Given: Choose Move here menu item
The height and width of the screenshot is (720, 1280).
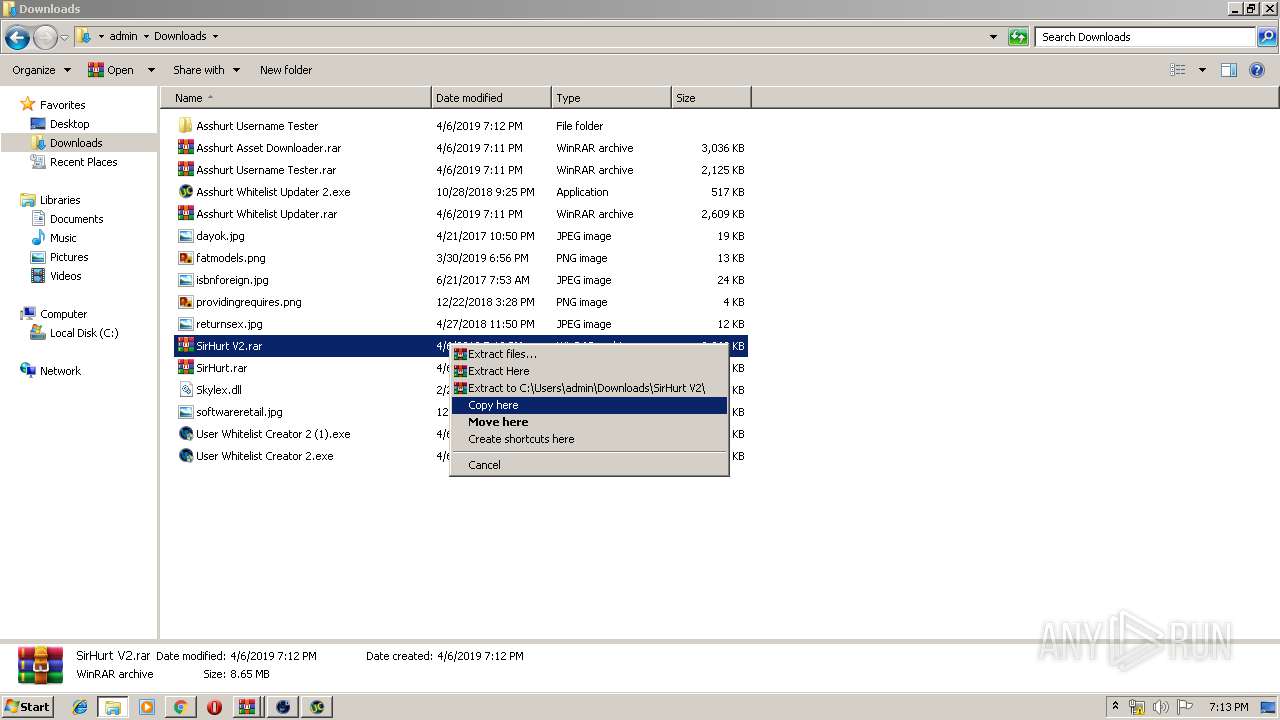Looking at the screenshot, I should 589,422.
